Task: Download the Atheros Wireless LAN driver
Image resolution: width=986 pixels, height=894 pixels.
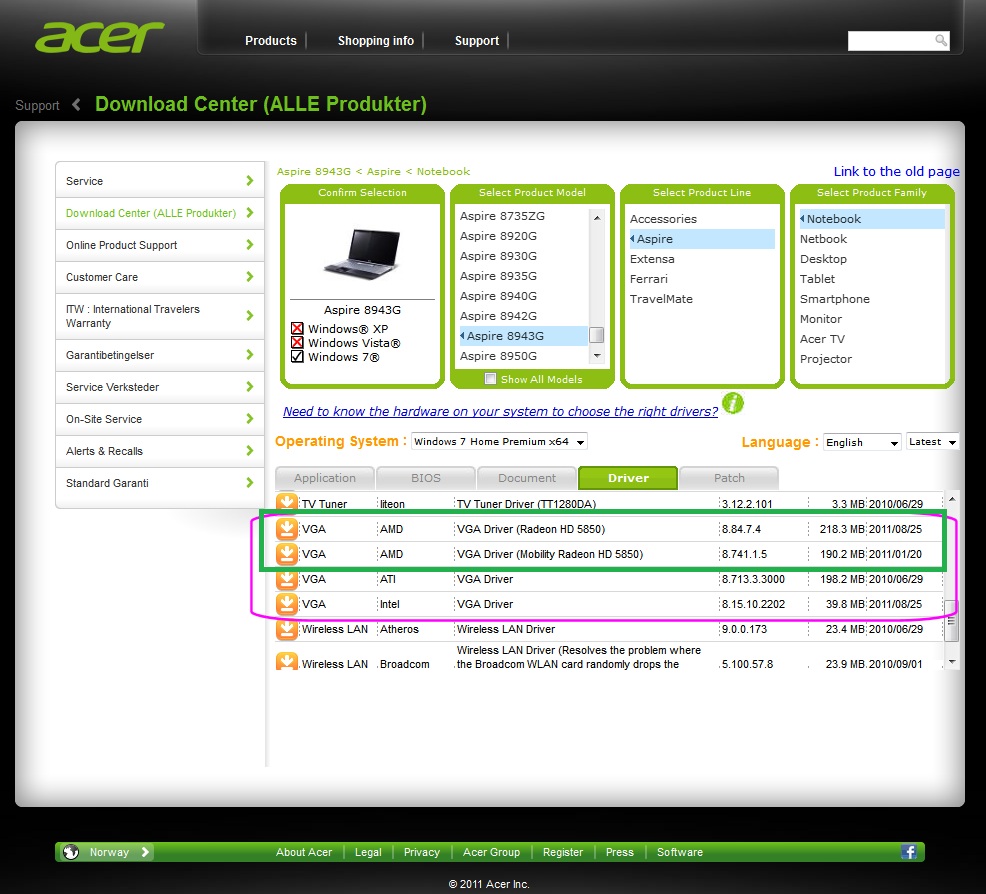Action: tap(287, 629)
